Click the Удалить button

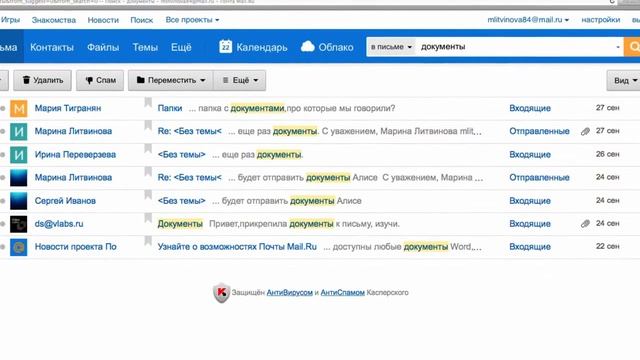(42, 80)
